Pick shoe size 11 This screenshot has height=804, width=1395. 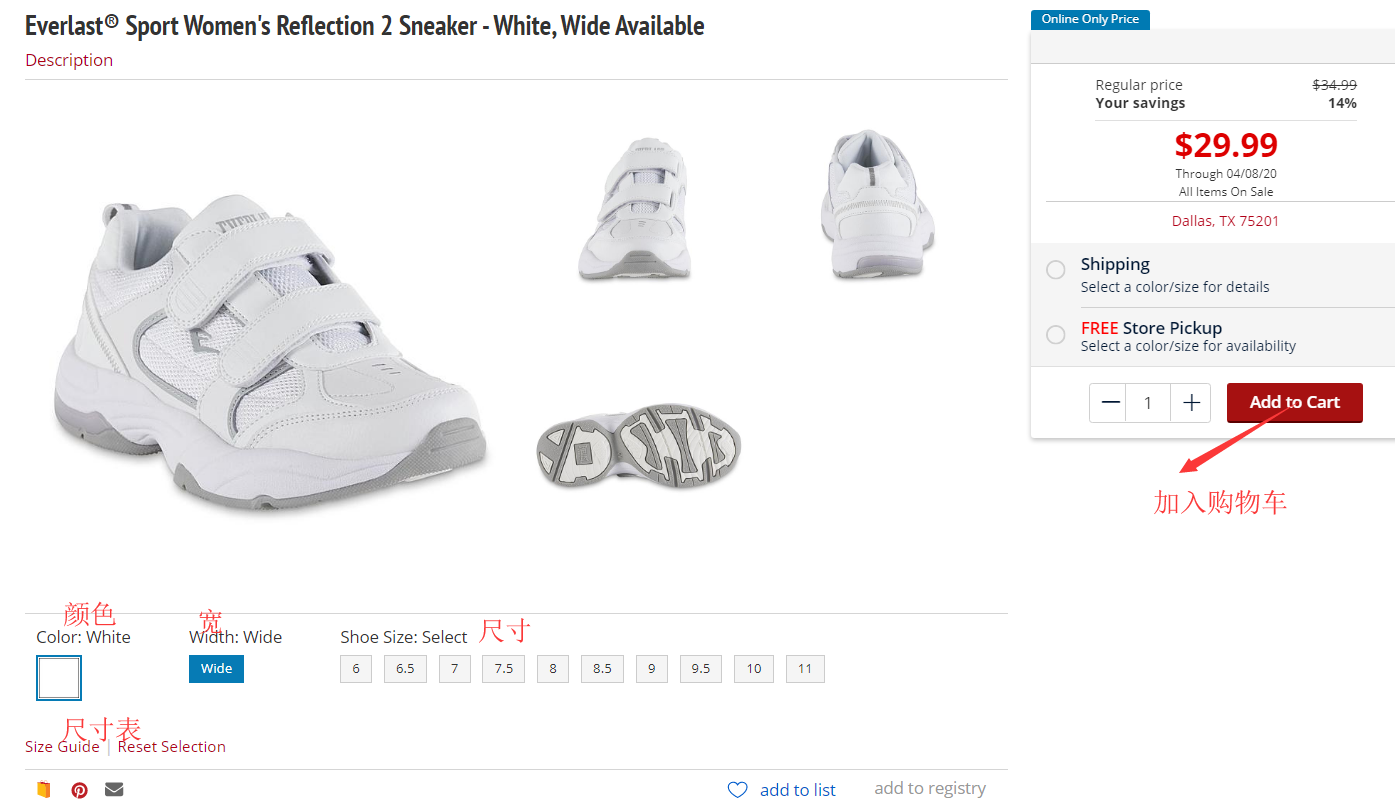pos(805,669)
